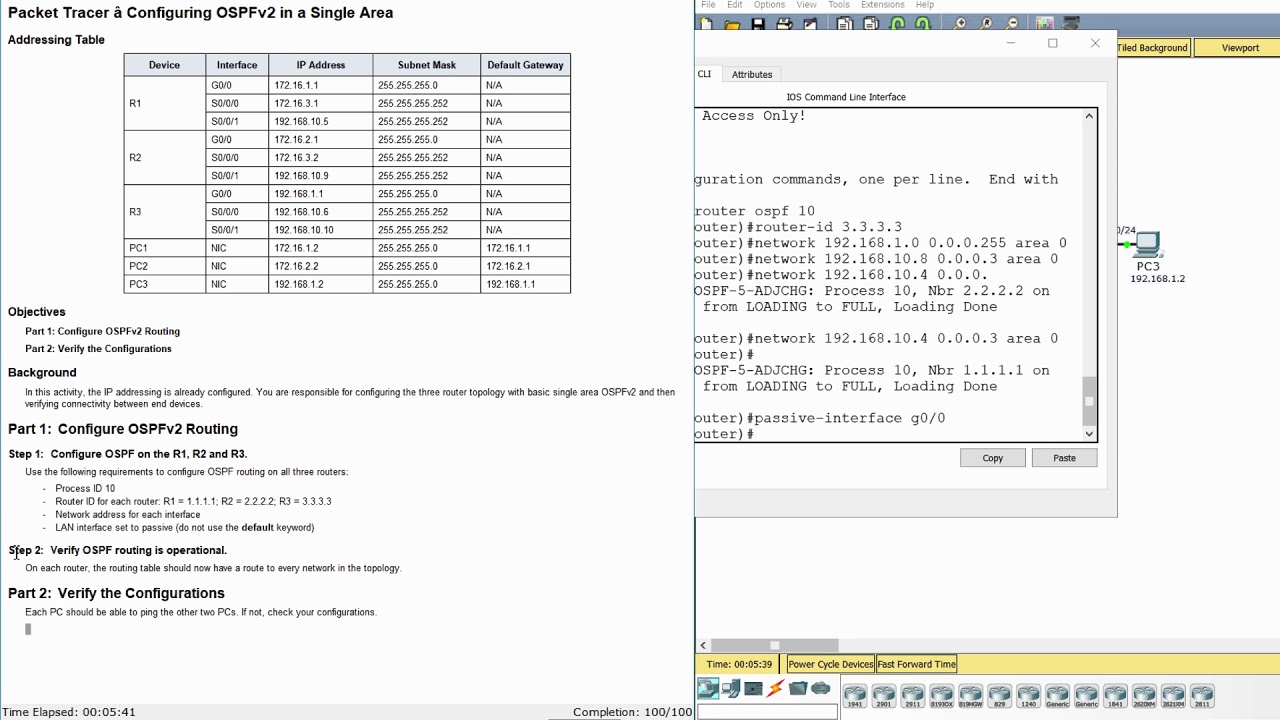Open the Options menu
Screen dimensions: 1280x720
(x=769, y=5)
